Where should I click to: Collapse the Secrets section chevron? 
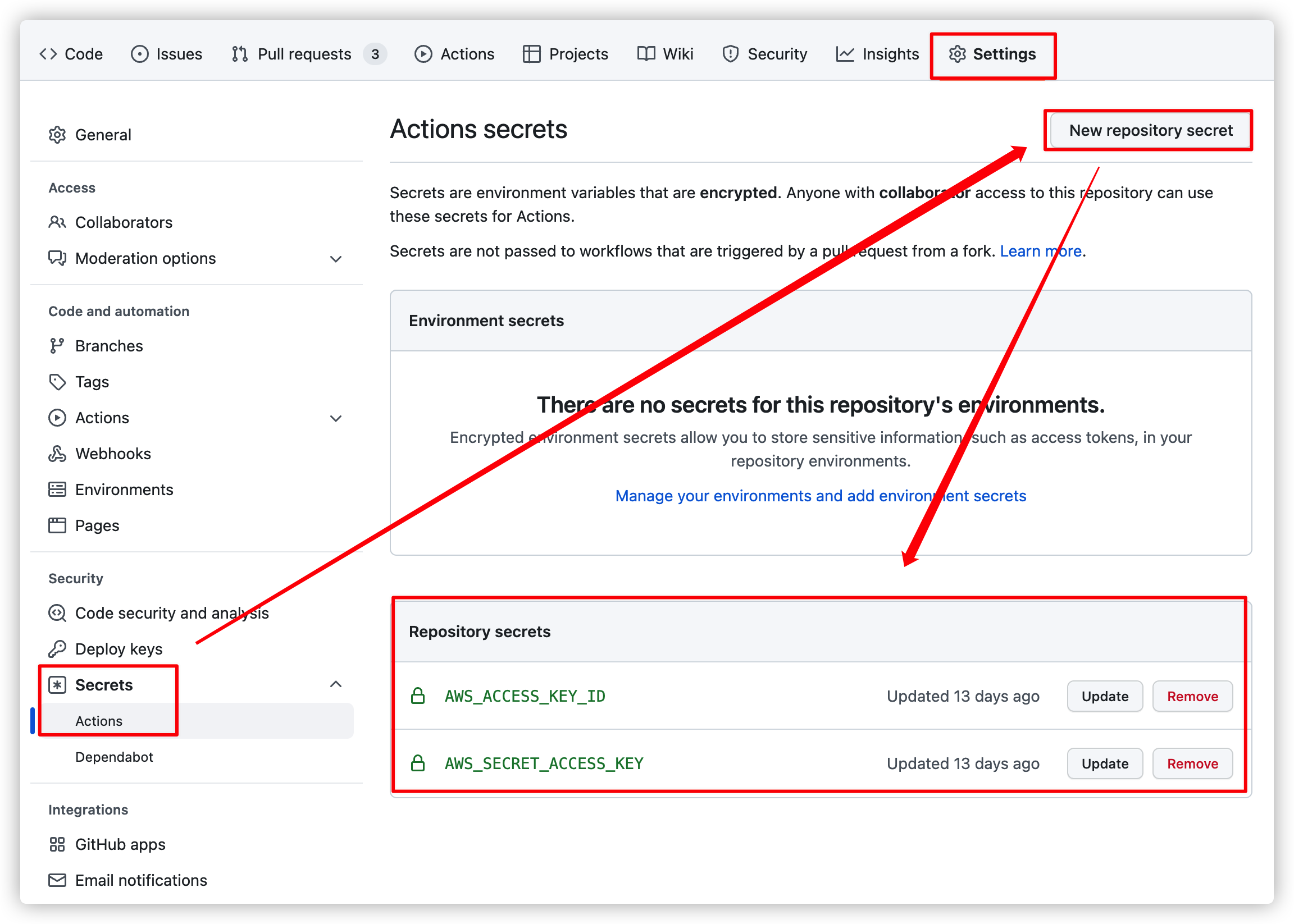click(336, 684)
